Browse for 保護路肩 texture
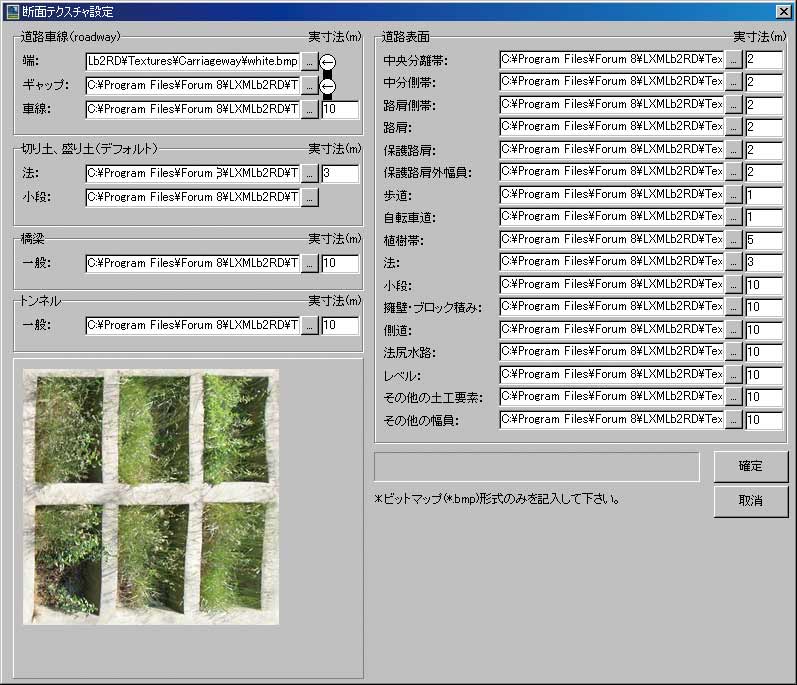 pos(733,150)
